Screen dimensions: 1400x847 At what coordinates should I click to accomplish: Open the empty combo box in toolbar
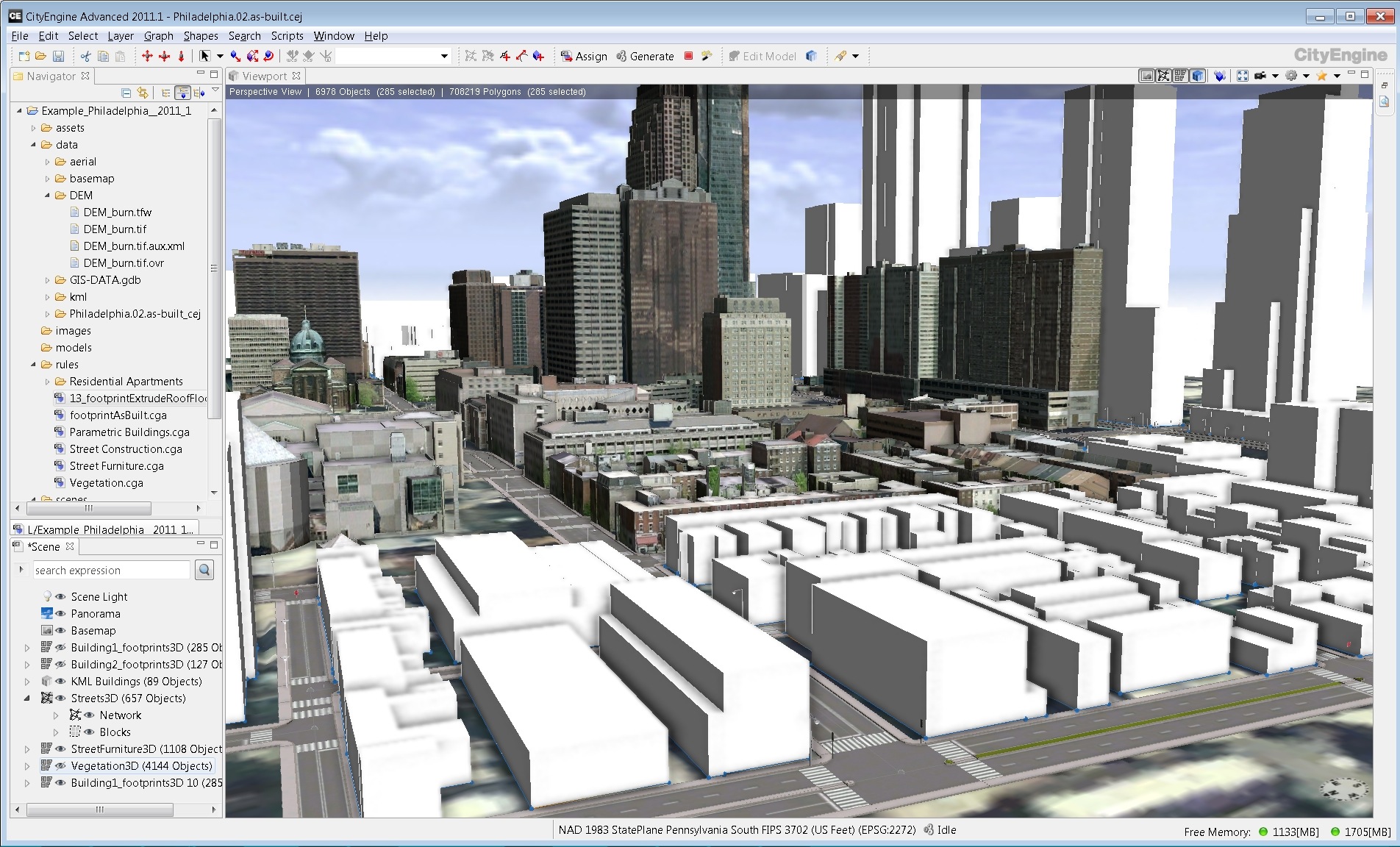coord(393,56)
